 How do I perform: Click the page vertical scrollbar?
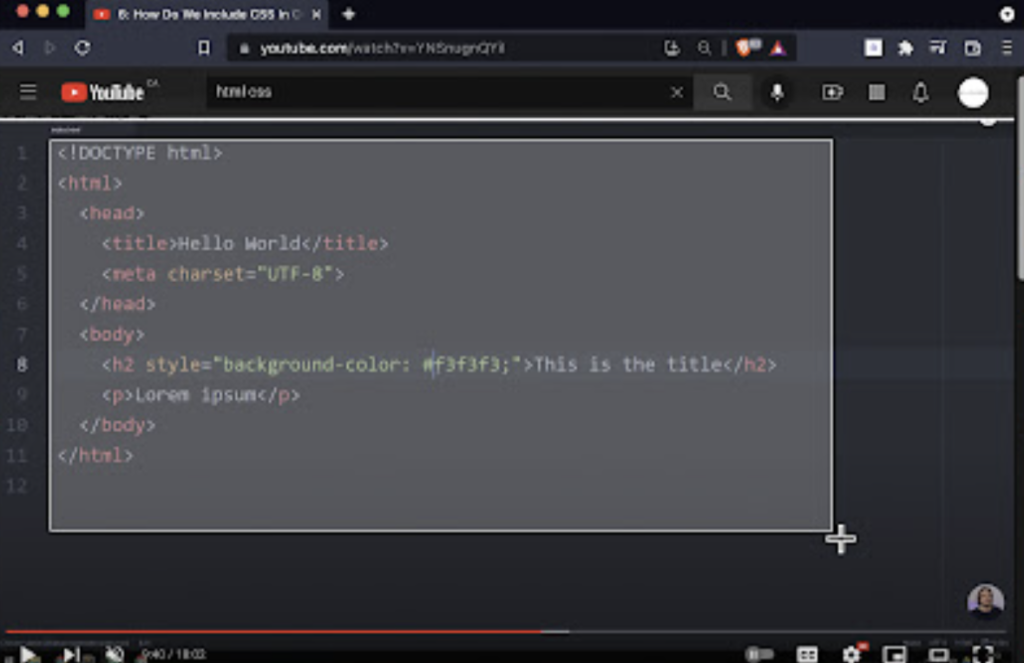pyautogui.click(x=1019, y=180)
